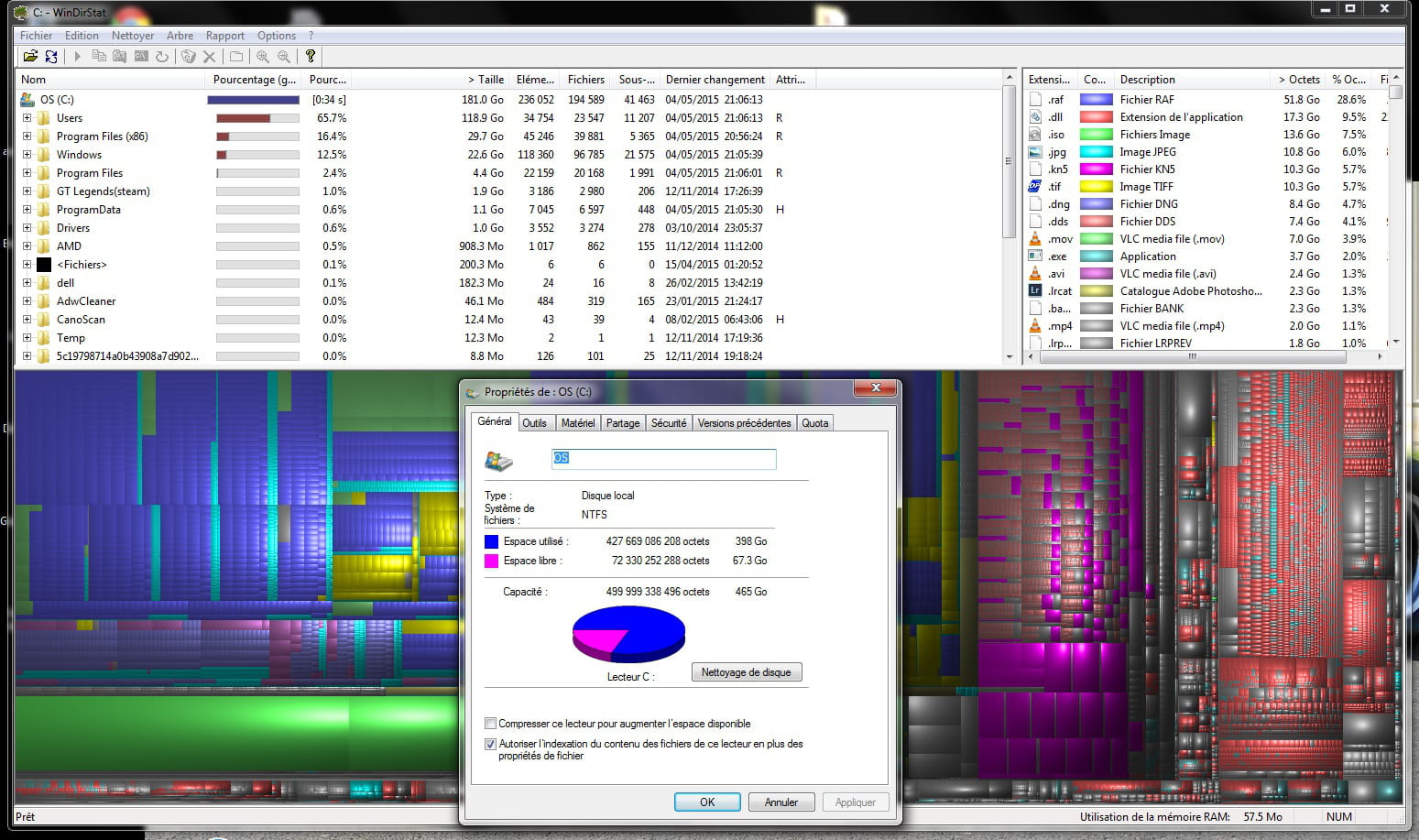Switch to the Sécurité tab
The width and height of the screenshot is (1419, 840).
(x=669, y=423)
